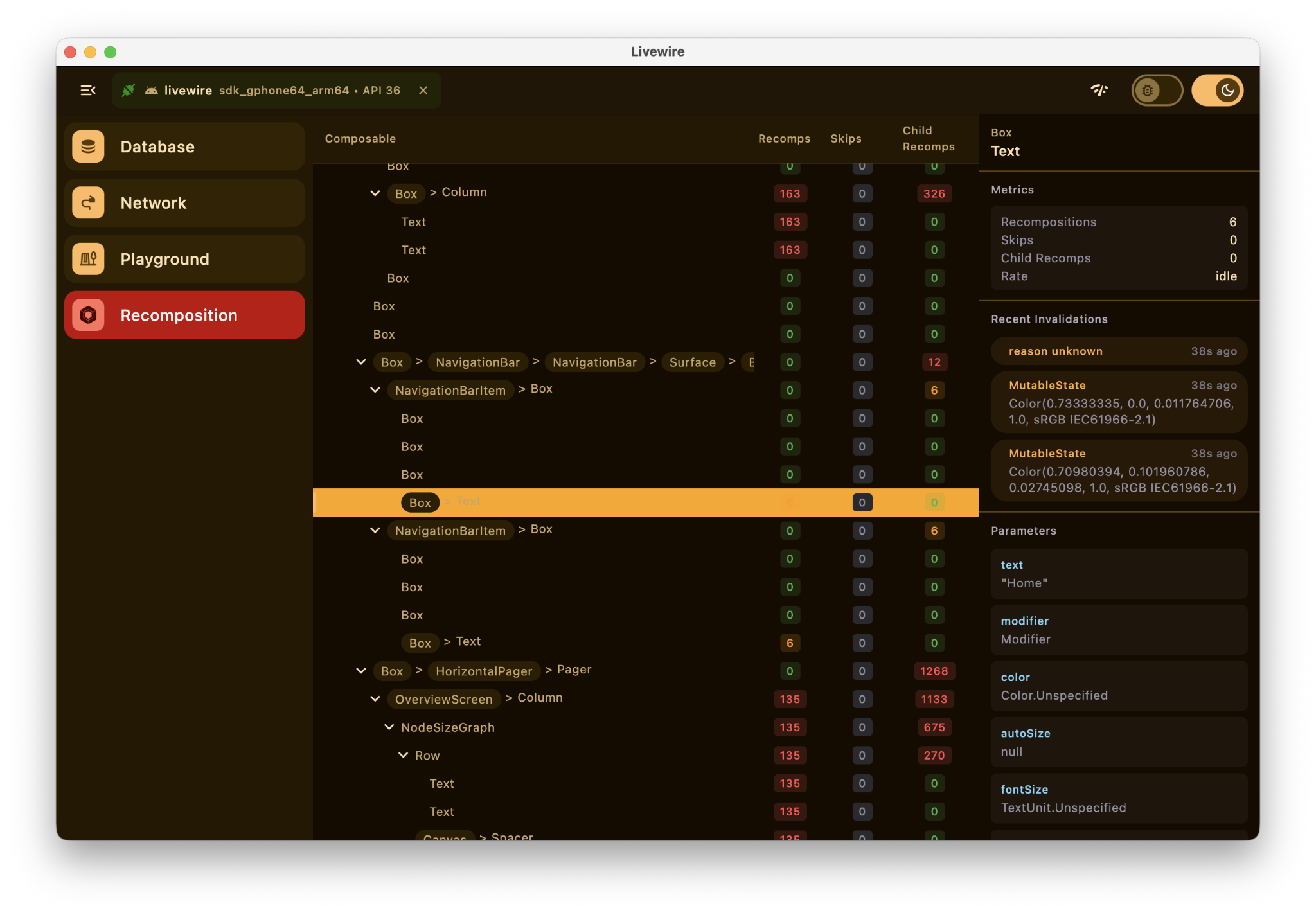Click the 1133 child recomps badge
Screen dimensions: 1316x915
point(934,699)
